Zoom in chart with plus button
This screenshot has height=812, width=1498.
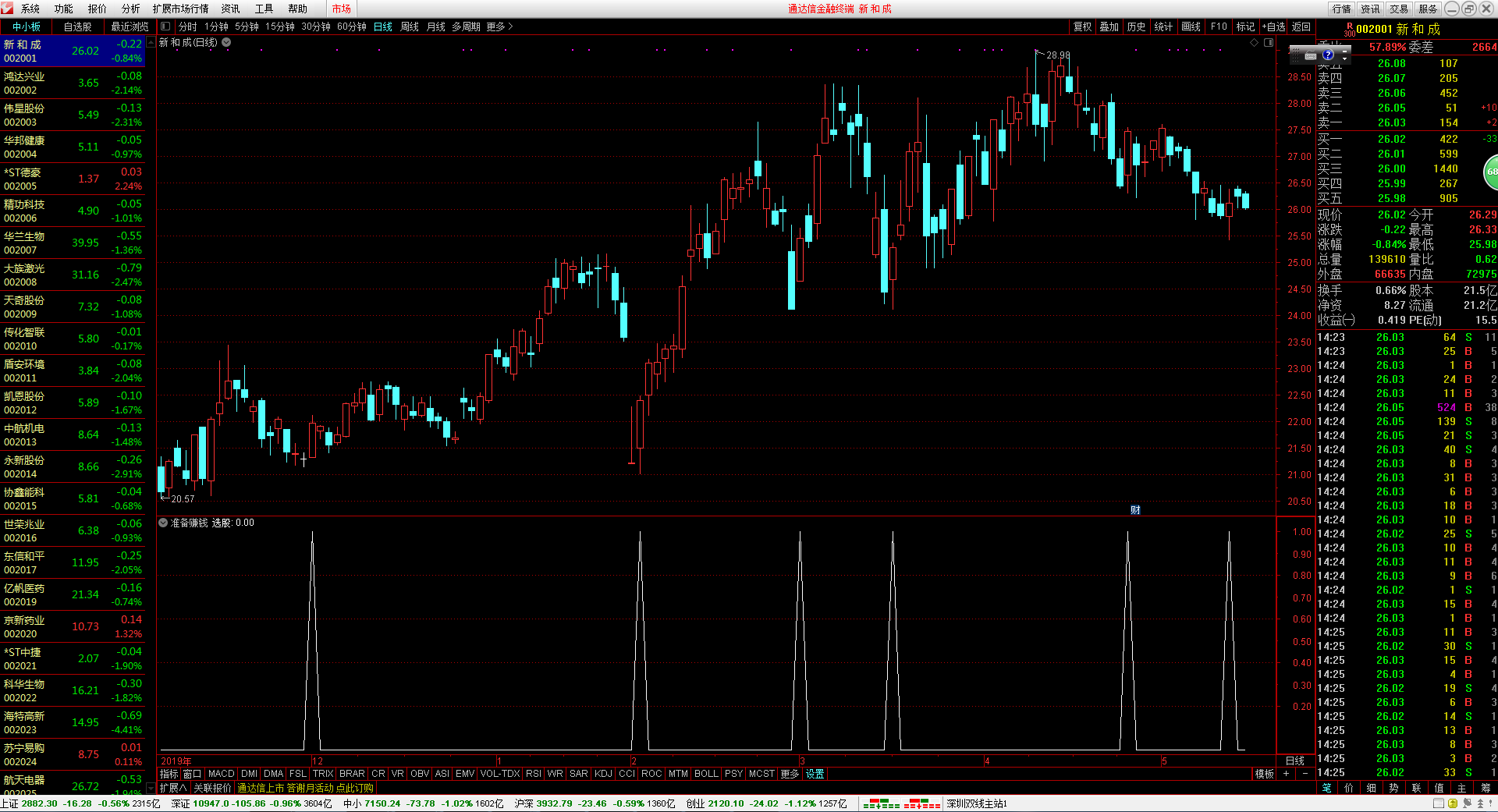pyautogui.click(x=1286, y=774)
